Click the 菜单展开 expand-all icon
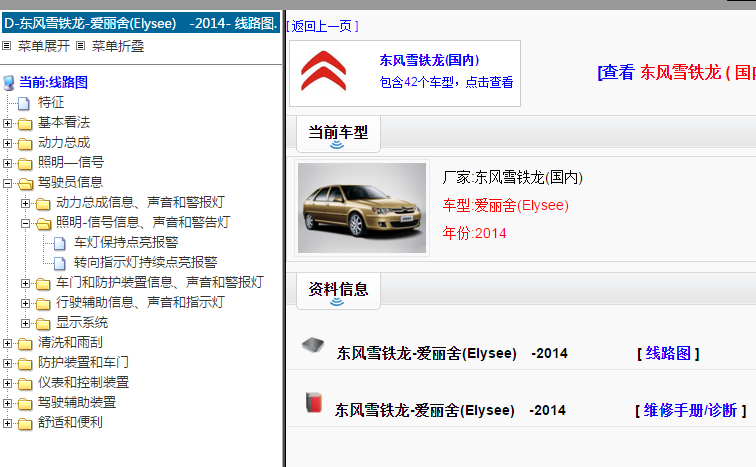The width and height of the screenshot is (756, 467). coord(6,46)
